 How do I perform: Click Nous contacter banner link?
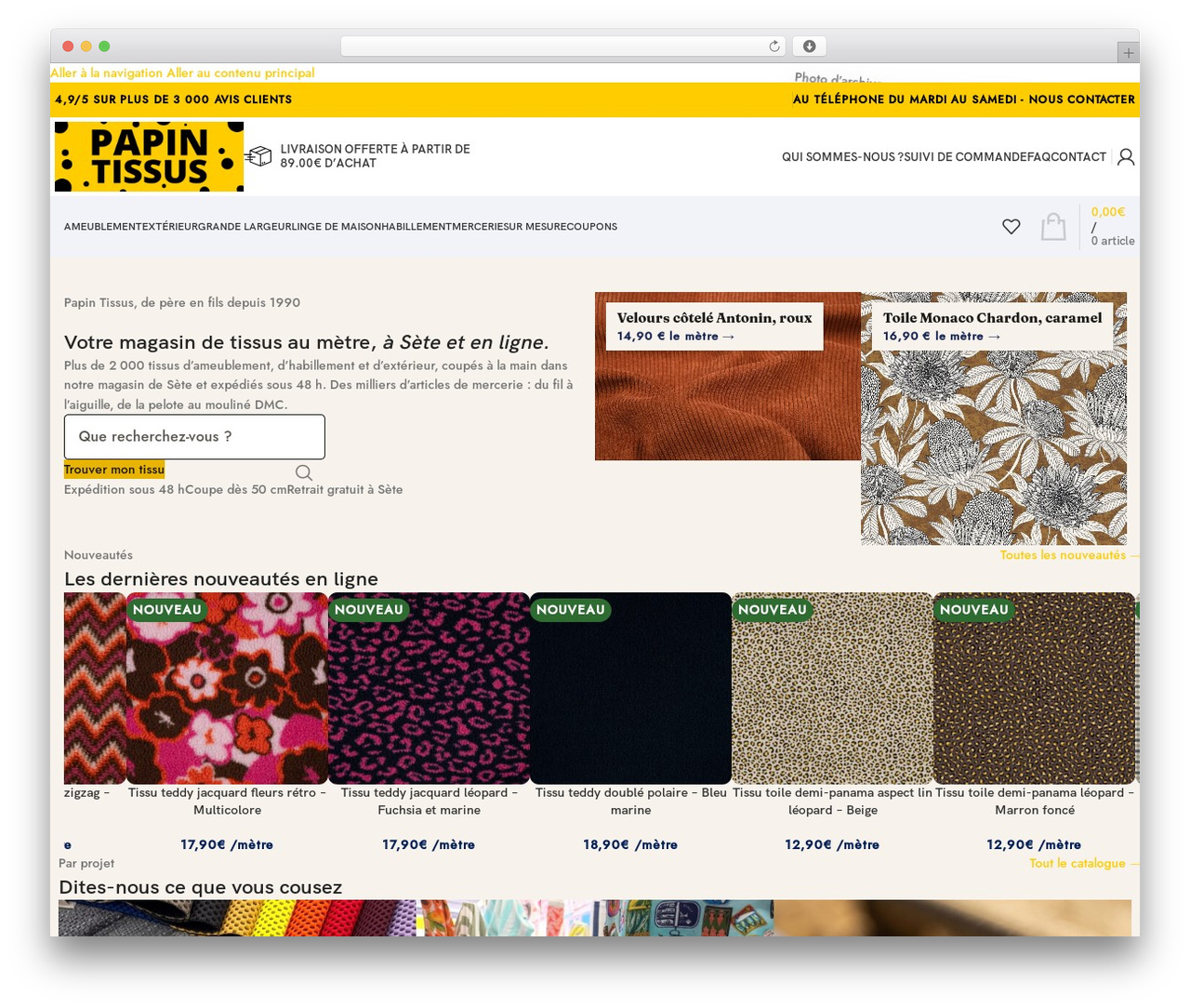[1081, 99]
